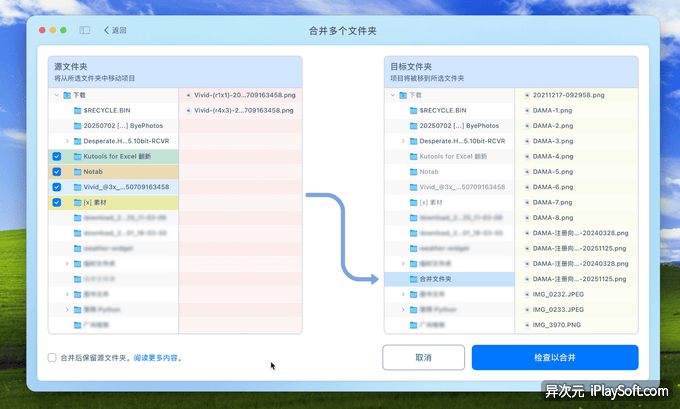Expand source Desperate.H...5.10bit-RCVR folder
The image size is (680, 409).
tap(67, 141)
